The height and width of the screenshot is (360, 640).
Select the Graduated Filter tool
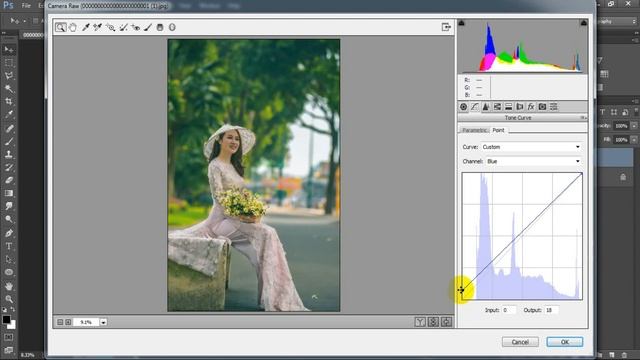[x=160, y=27]
